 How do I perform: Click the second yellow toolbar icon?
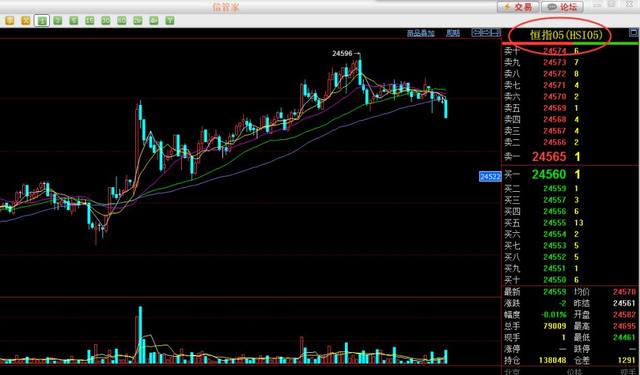coord(25,20)
